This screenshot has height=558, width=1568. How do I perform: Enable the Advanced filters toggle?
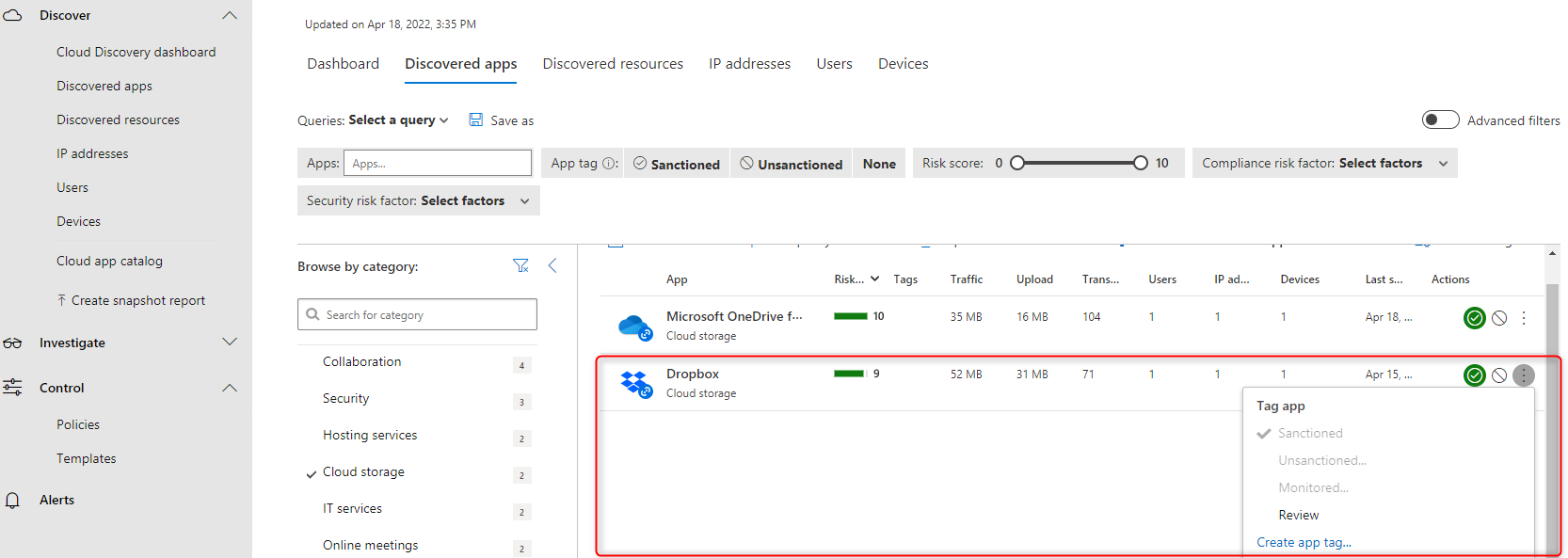tap(1440, 120)
